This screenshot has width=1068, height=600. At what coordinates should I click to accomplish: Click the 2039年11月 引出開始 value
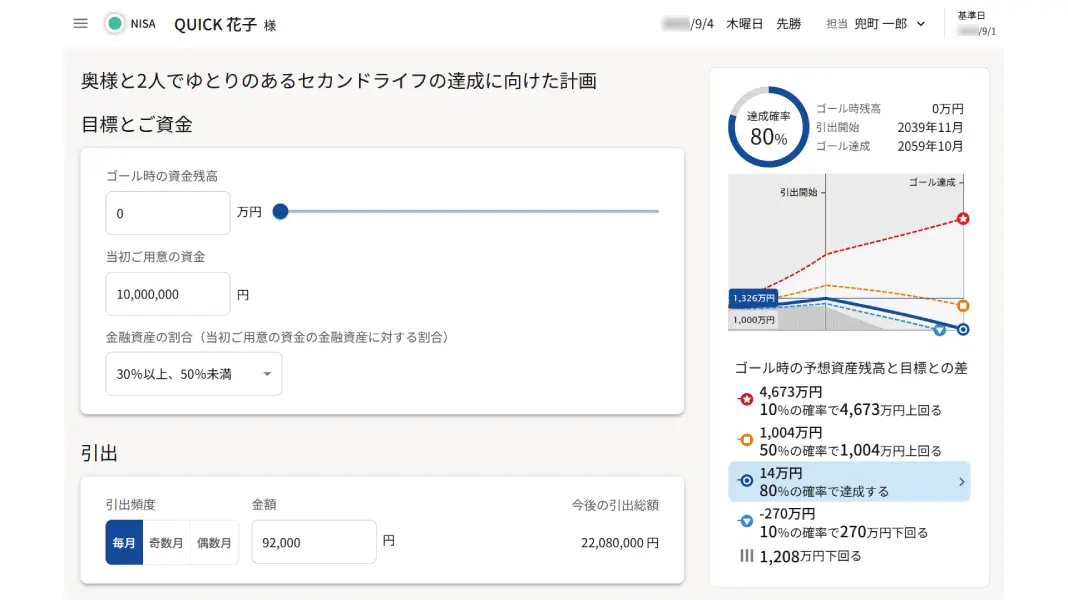tap(930, 127)
